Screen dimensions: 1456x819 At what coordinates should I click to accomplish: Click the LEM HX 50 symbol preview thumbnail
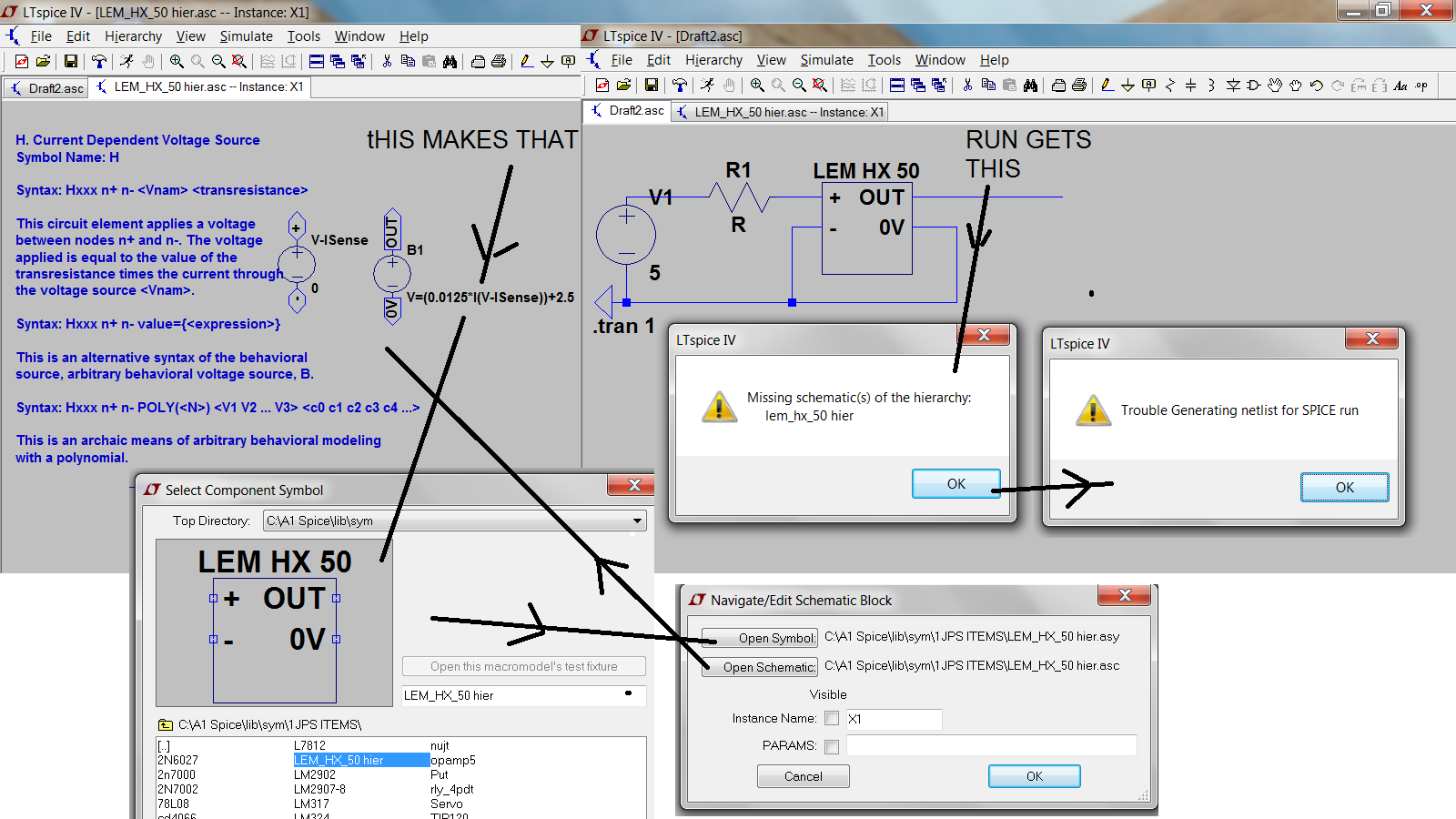point(275,623)
